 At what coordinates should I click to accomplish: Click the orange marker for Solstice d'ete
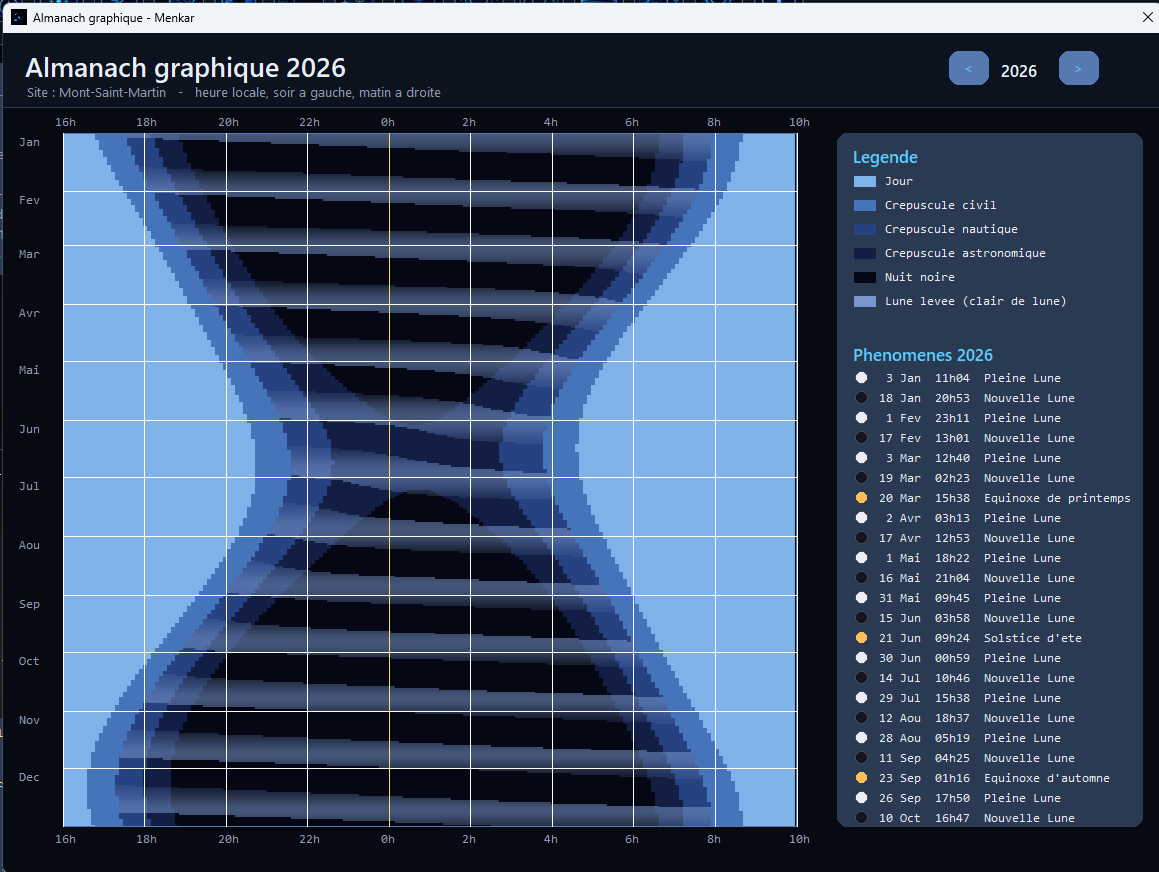(x=861, y=637)
